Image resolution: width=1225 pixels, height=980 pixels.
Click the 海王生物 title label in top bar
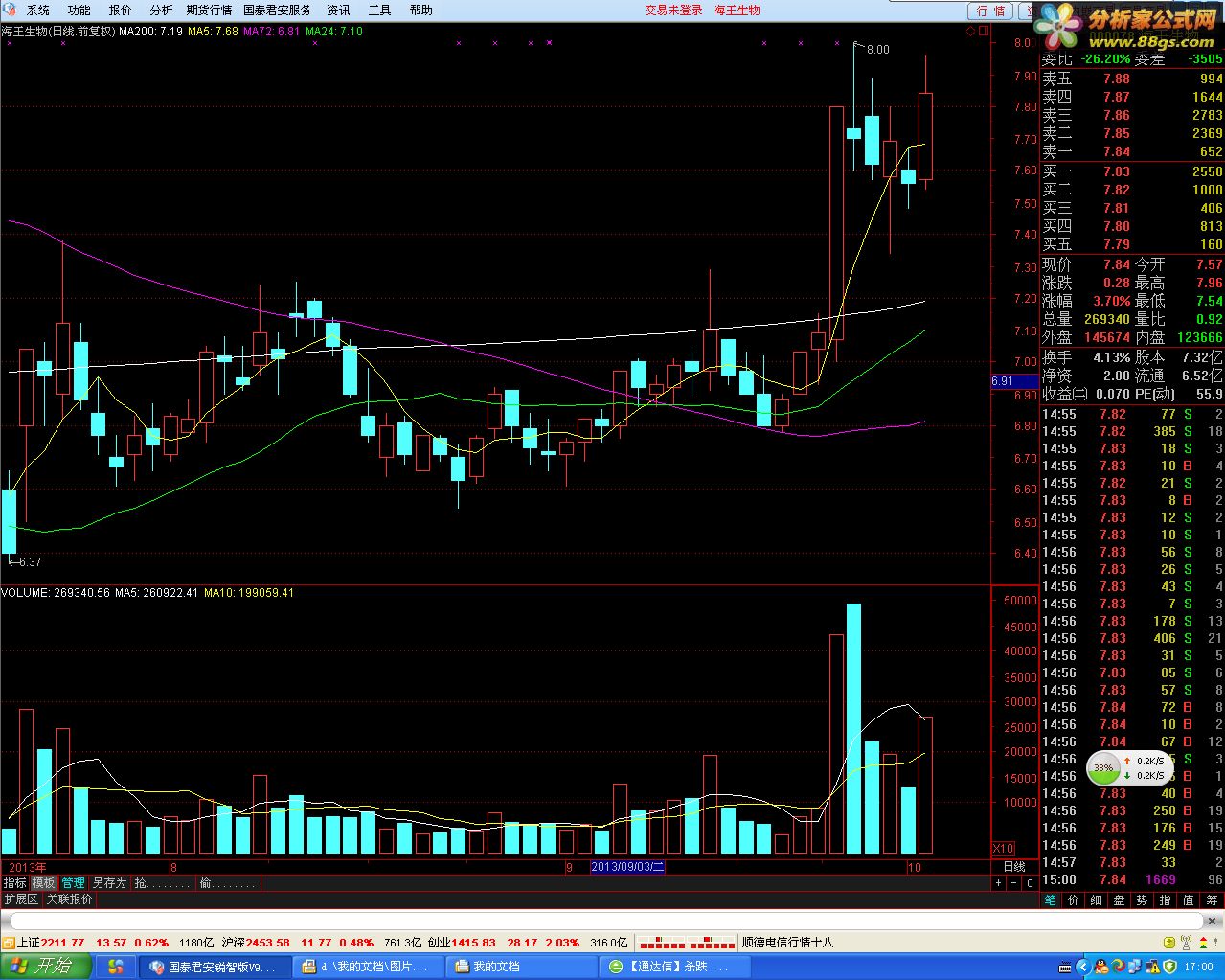(737, 11)
